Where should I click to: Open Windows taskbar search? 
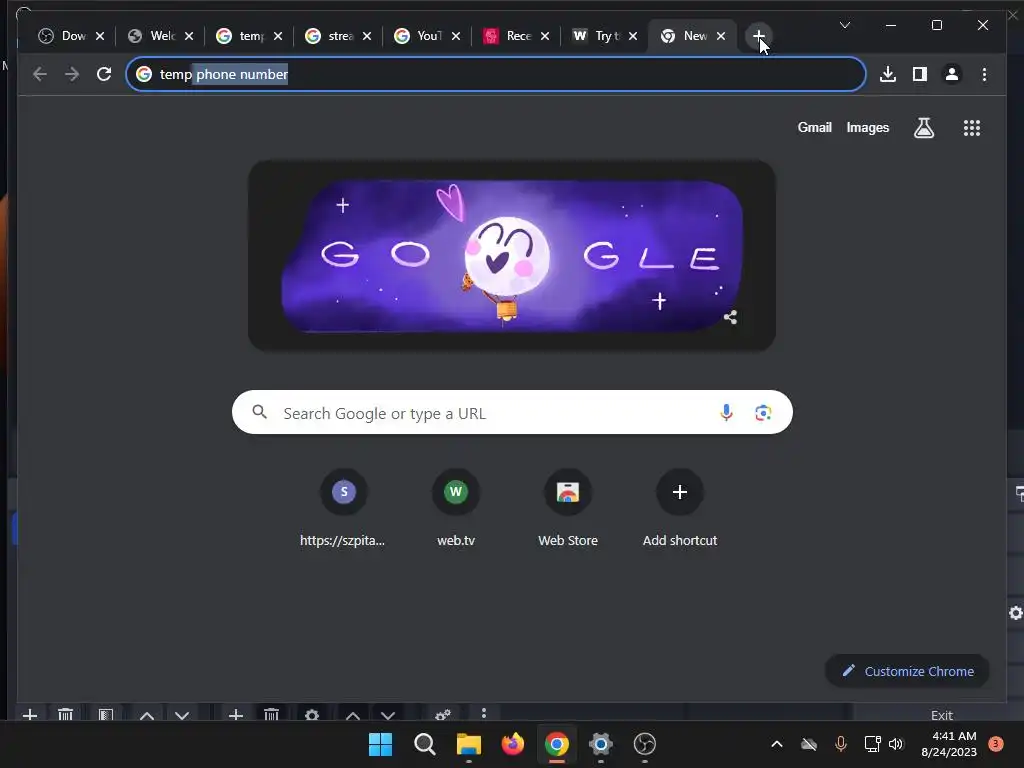[x=424, y=744]
